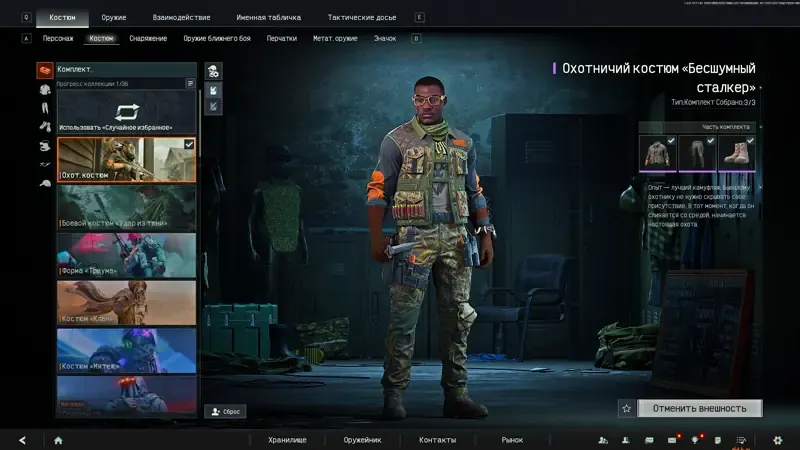Select Форма «Травма» outfit card

coord(126,255)
